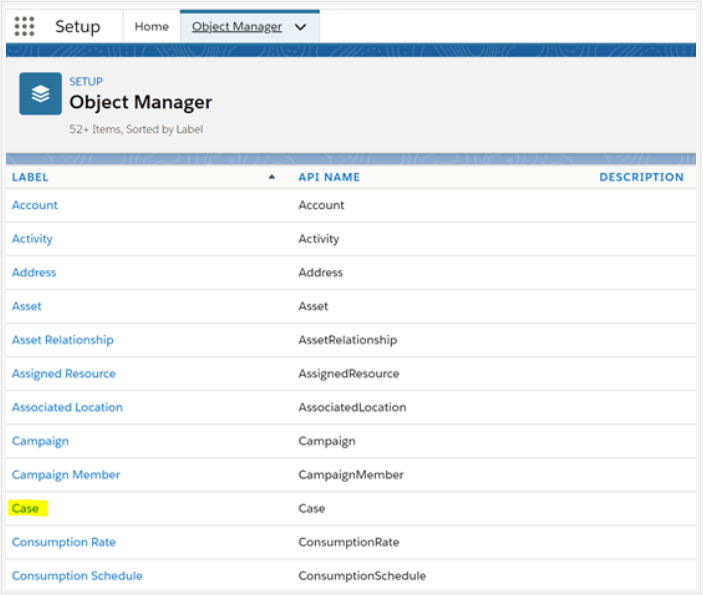Click the AssetRelationship API name cell
Image resolution: width=703 pixels, height=595 pixels.
(x=348, y=340)
